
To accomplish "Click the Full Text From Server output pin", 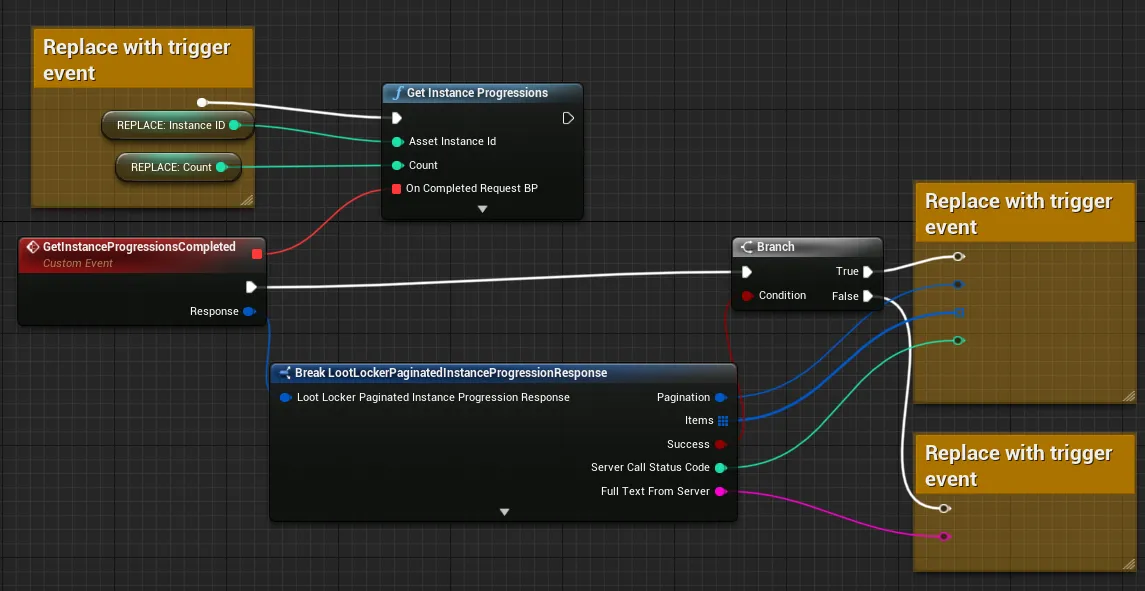I will point(721,491).
